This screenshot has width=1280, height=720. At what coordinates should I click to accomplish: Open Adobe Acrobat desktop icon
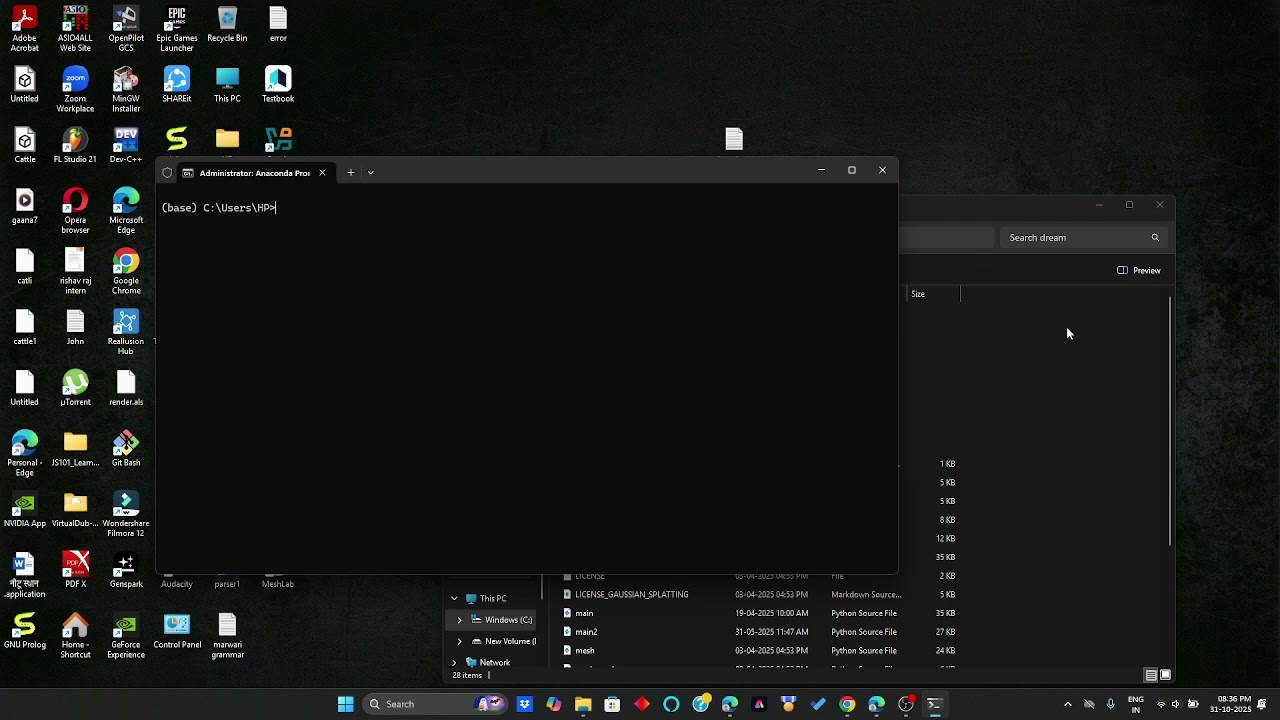24,29
